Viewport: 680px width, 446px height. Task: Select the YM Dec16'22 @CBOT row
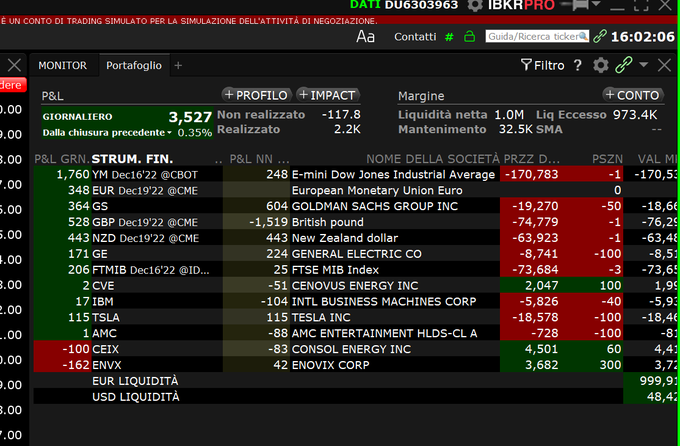(x=356, y=174)
